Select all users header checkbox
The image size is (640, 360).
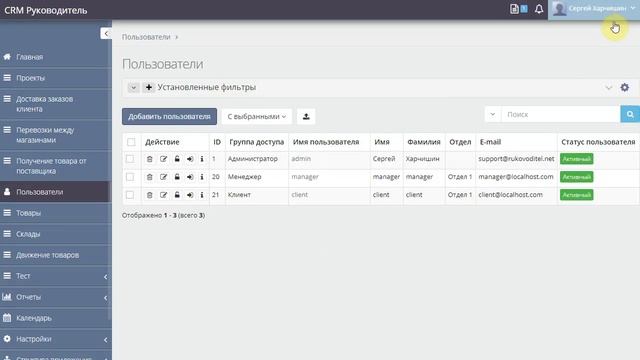tap(131, 142)
